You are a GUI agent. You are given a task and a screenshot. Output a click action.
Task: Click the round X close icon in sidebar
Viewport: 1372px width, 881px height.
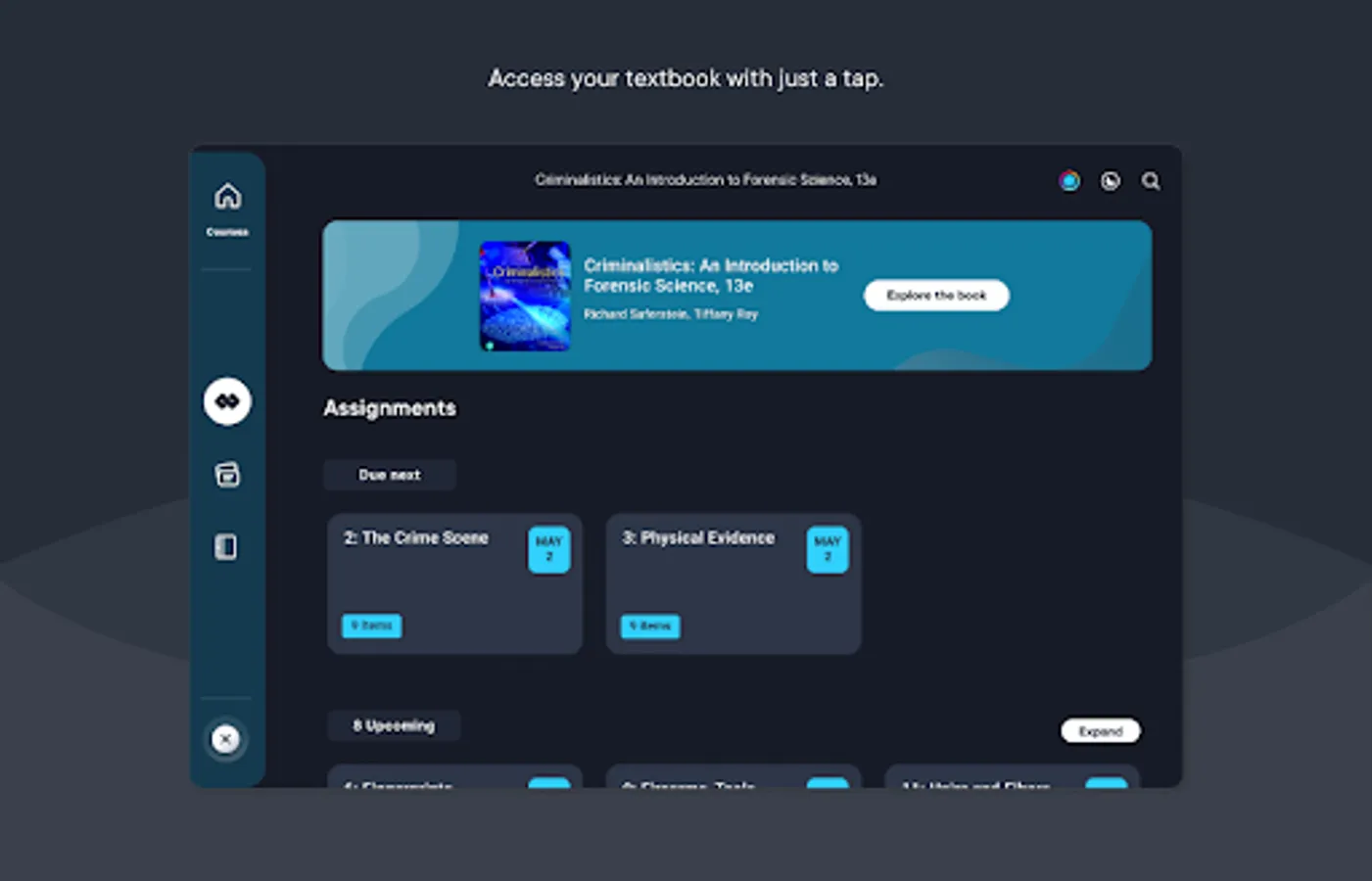pos(225,739)
